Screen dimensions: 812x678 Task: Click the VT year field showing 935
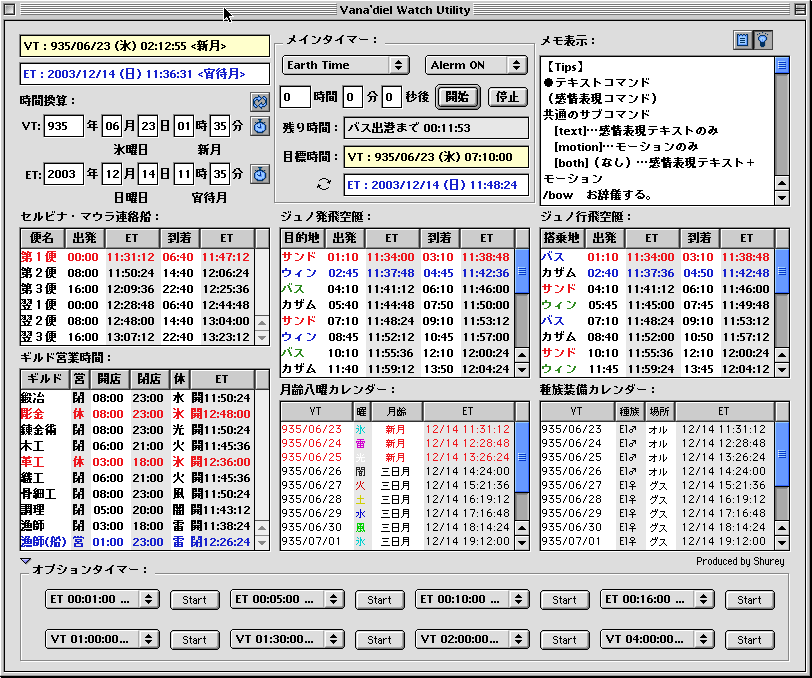[64, 126]
